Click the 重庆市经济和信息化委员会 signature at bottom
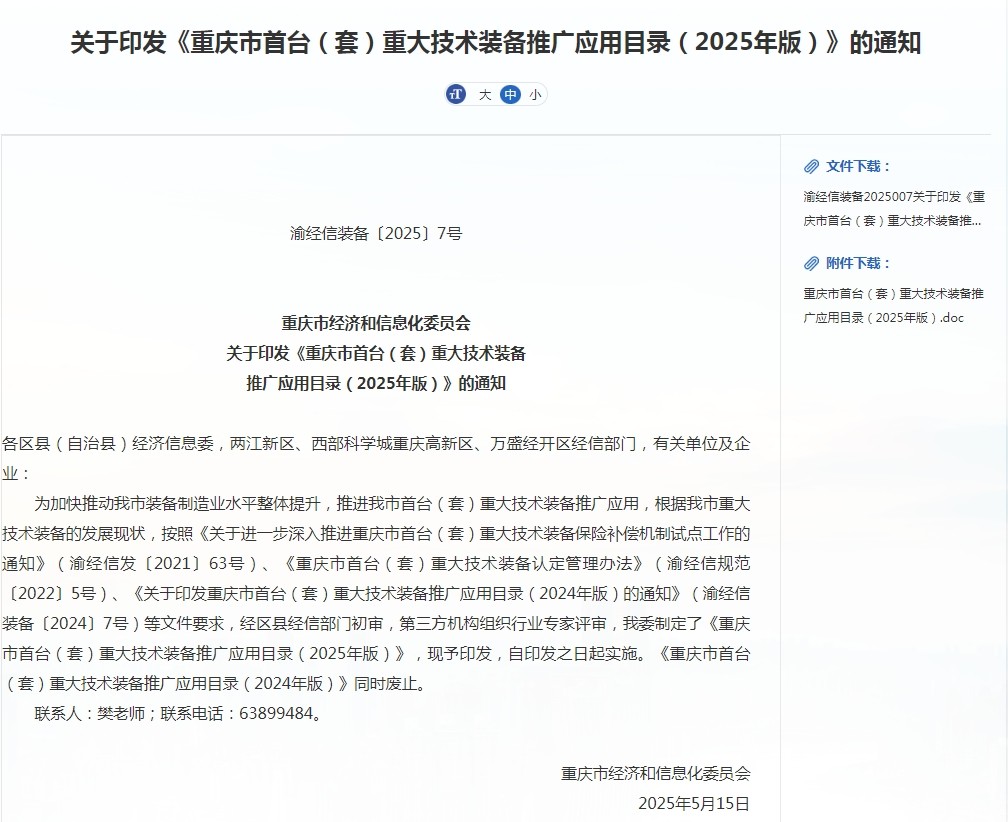 655,773
